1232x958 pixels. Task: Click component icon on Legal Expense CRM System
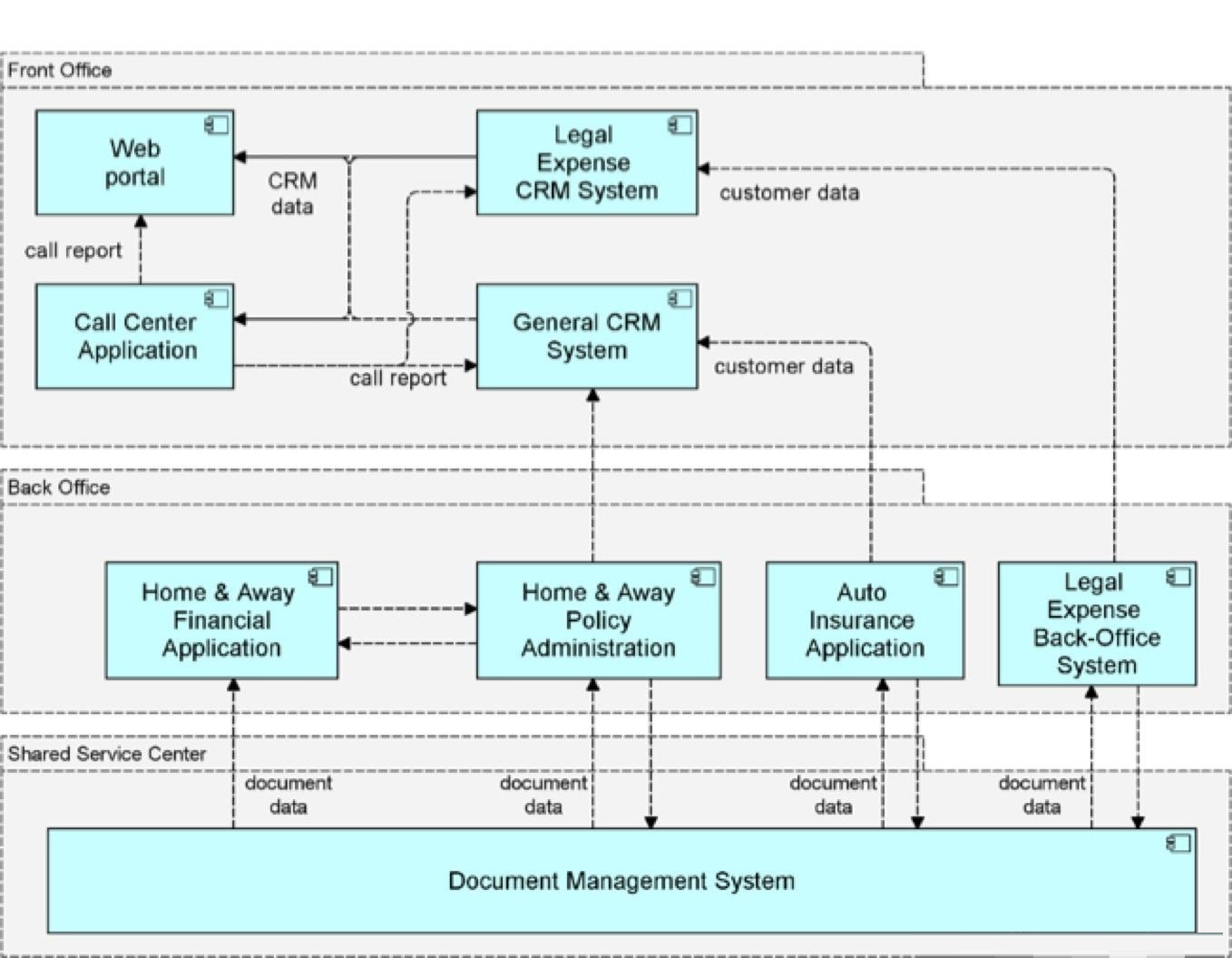point(680,125)
